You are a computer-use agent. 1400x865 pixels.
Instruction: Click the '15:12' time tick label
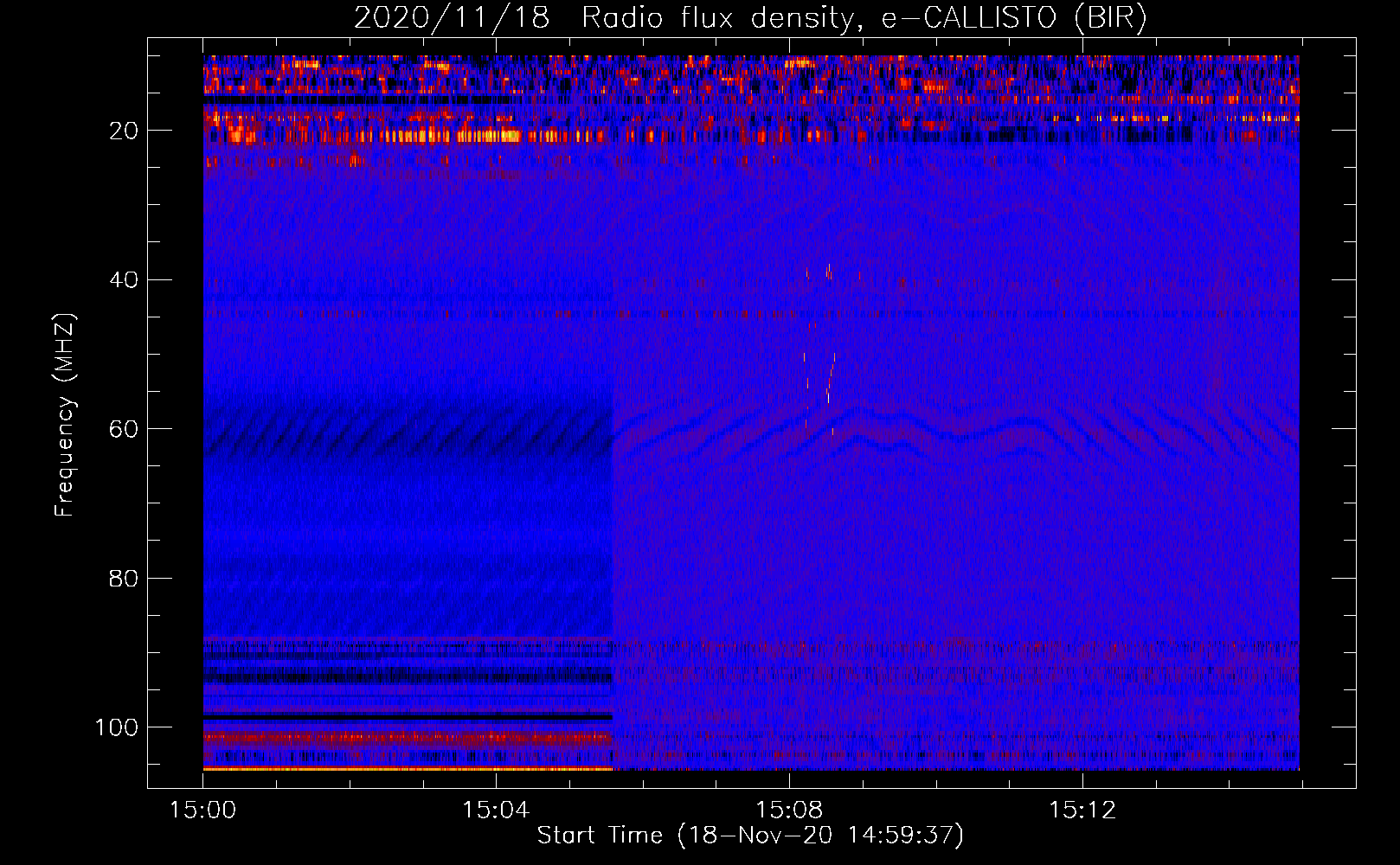pos(1082,811)
